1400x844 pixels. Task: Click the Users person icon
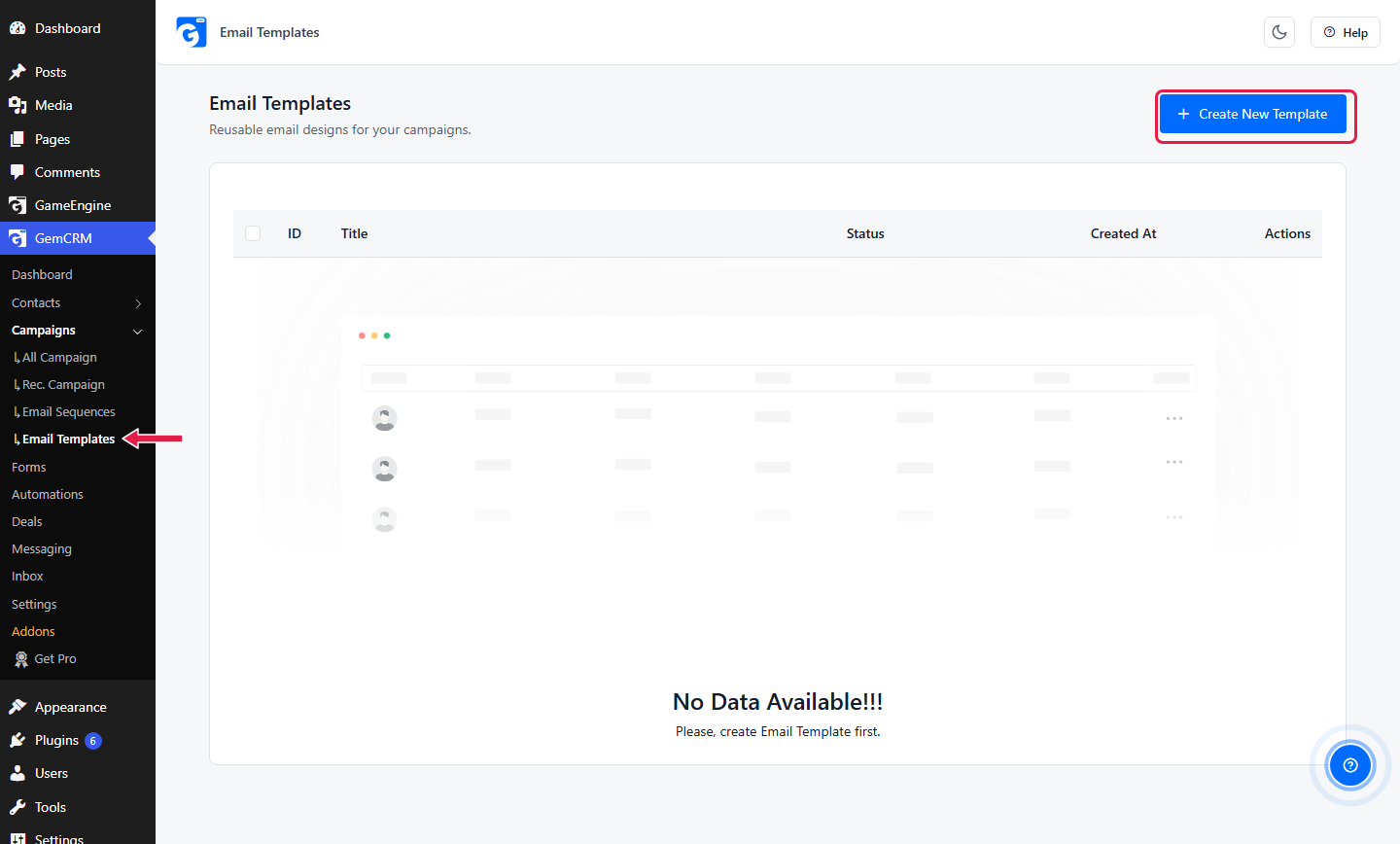(17, 773)
